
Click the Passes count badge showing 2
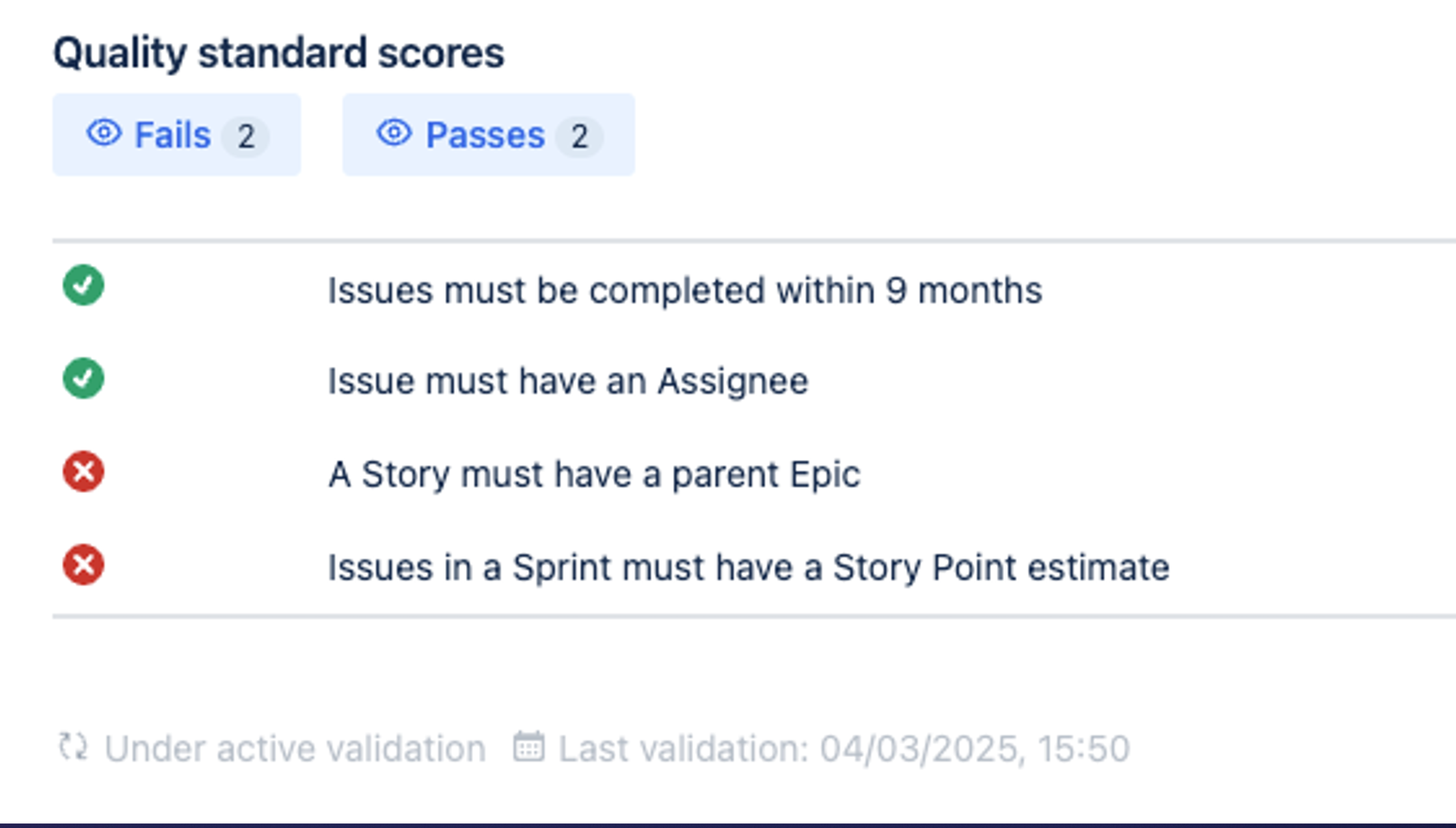point(579,137)
